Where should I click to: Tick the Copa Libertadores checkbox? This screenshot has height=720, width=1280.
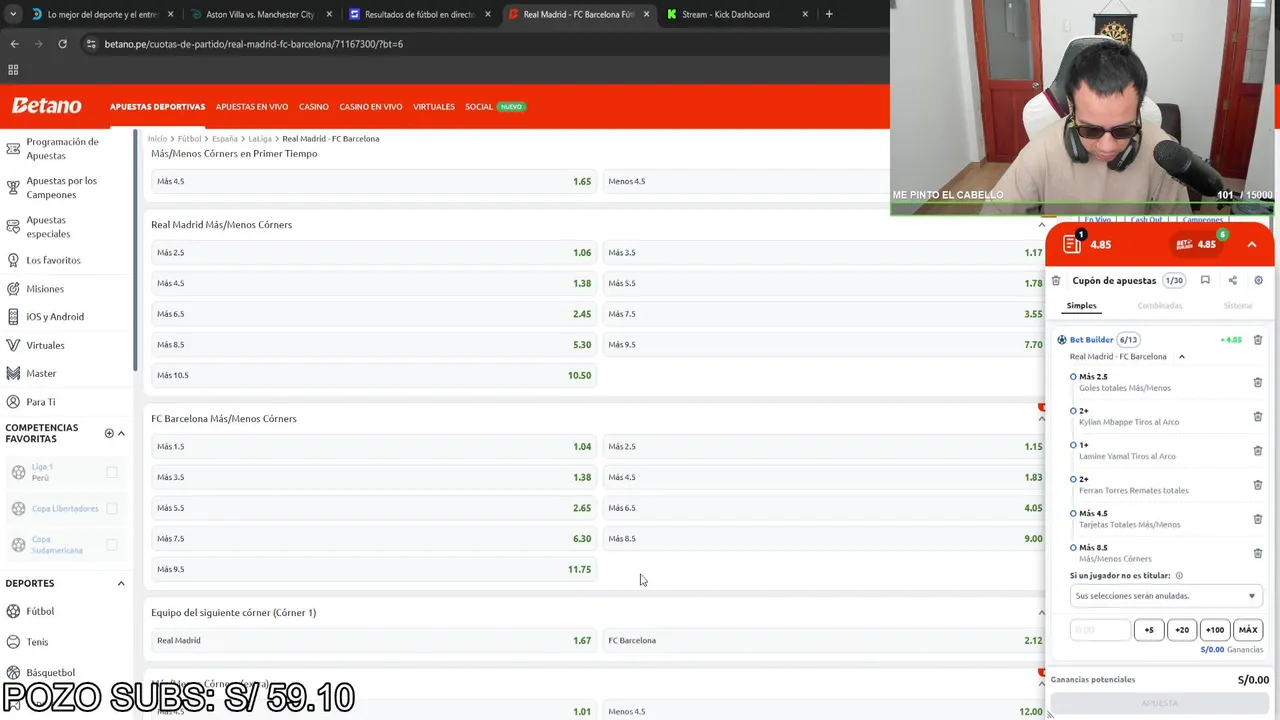pos(112,508)
